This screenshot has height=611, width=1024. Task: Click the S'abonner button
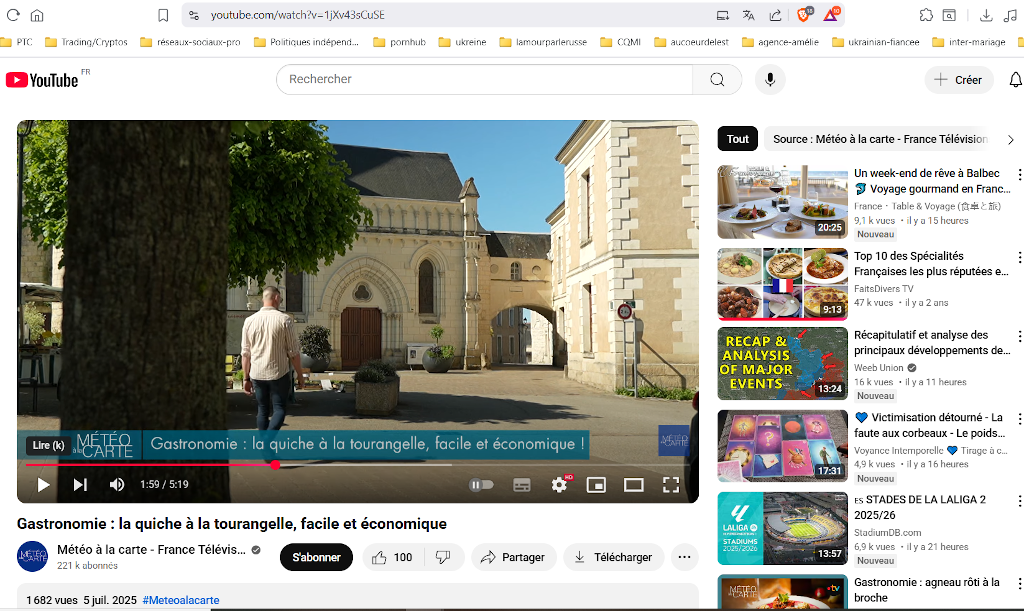(316, 557)
